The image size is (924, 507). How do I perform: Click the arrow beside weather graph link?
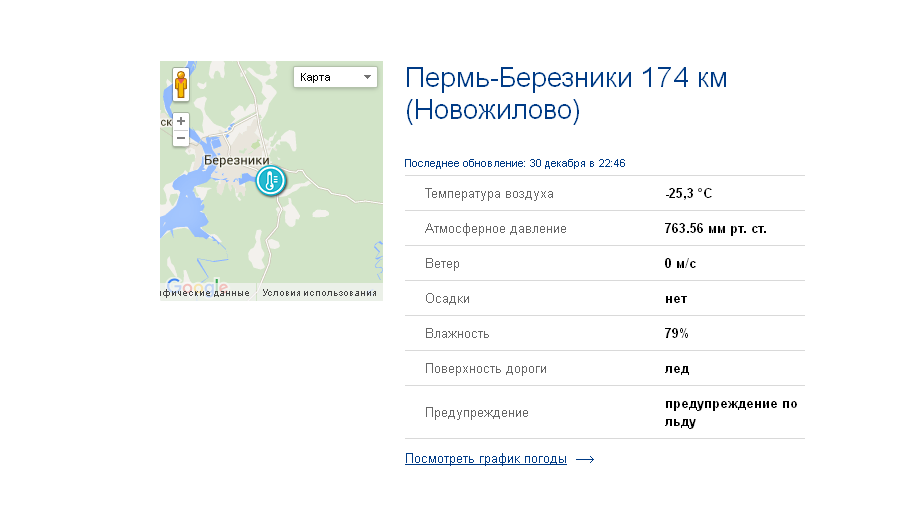click(585, 460)
